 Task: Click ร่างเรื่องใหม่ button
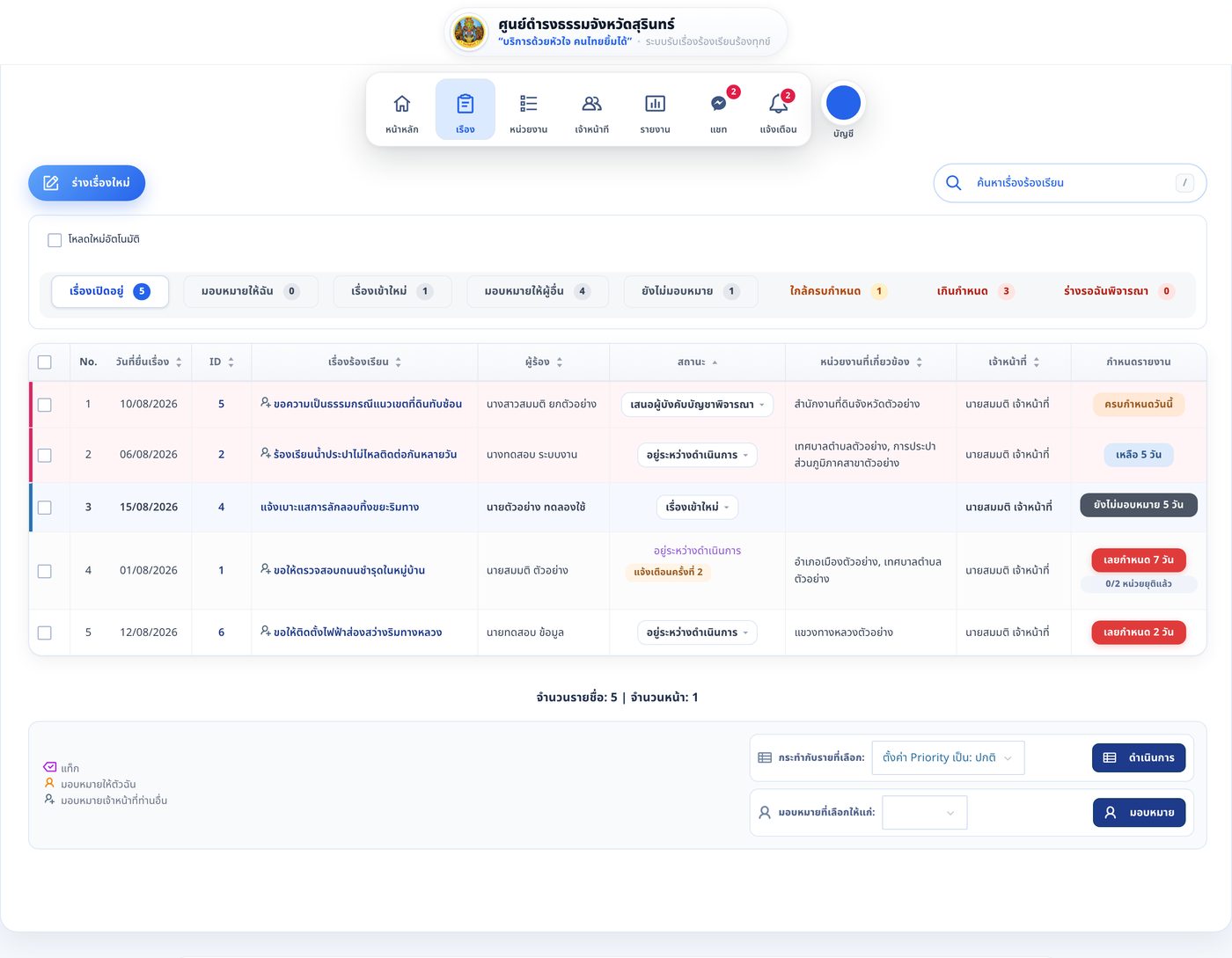point(86,183)
